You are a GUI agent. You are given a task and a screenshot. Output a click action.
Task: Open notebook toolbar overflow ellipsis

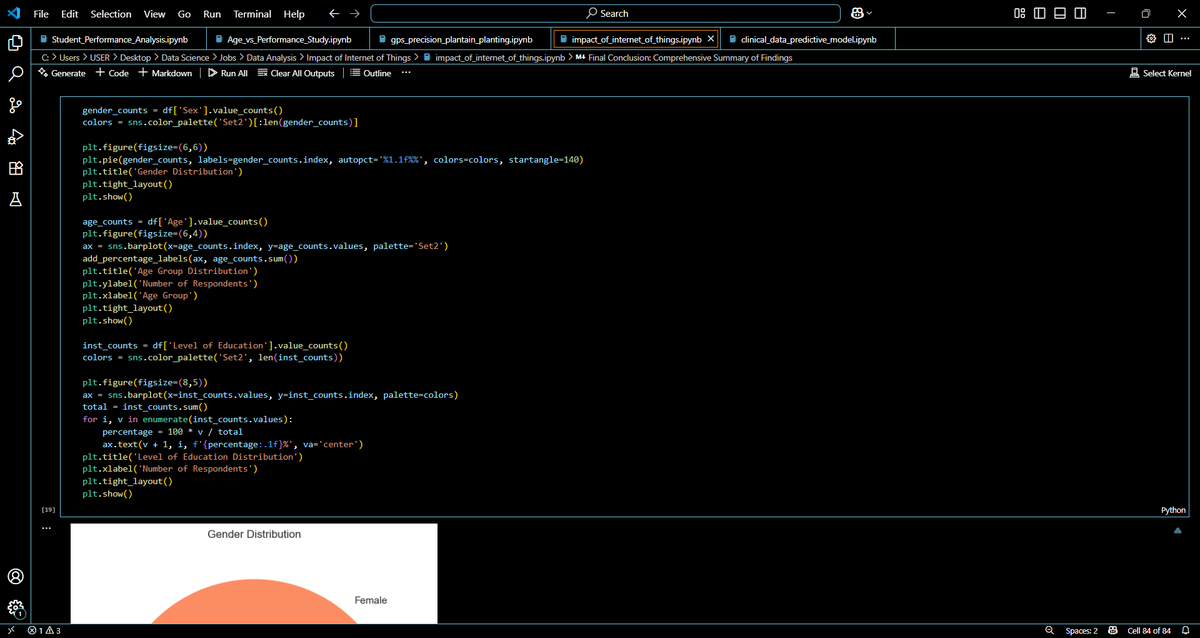(x=406, y=73)
